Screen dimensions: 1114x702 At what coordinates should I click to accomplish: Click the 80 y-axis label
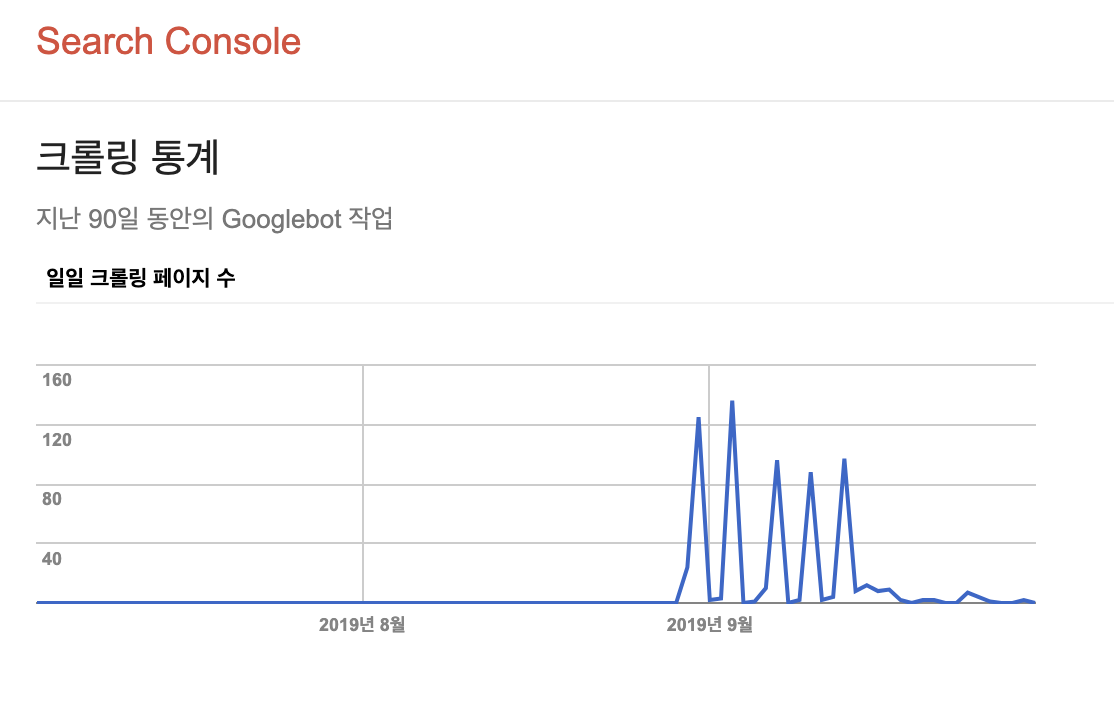pos(52,498)
